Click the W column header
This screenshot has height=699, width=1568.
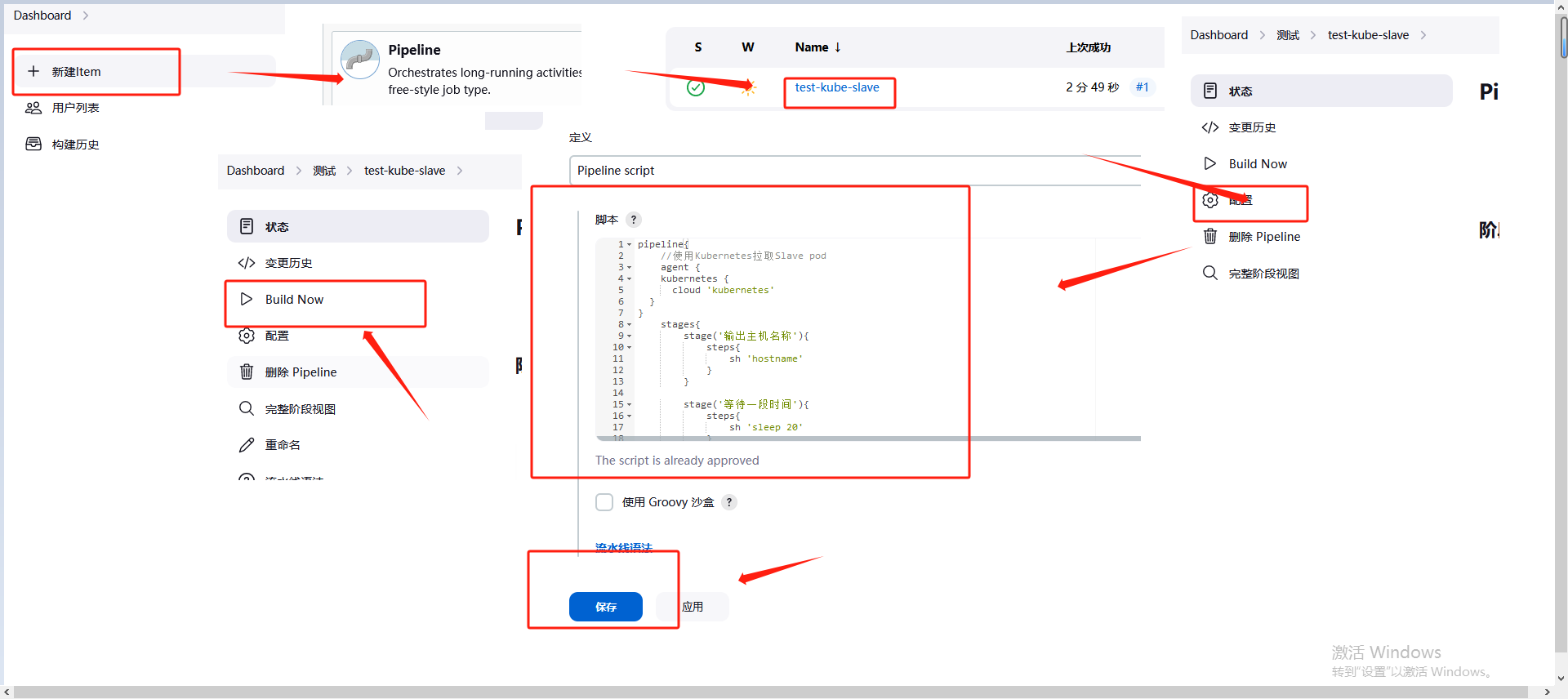tap(748, 47)
